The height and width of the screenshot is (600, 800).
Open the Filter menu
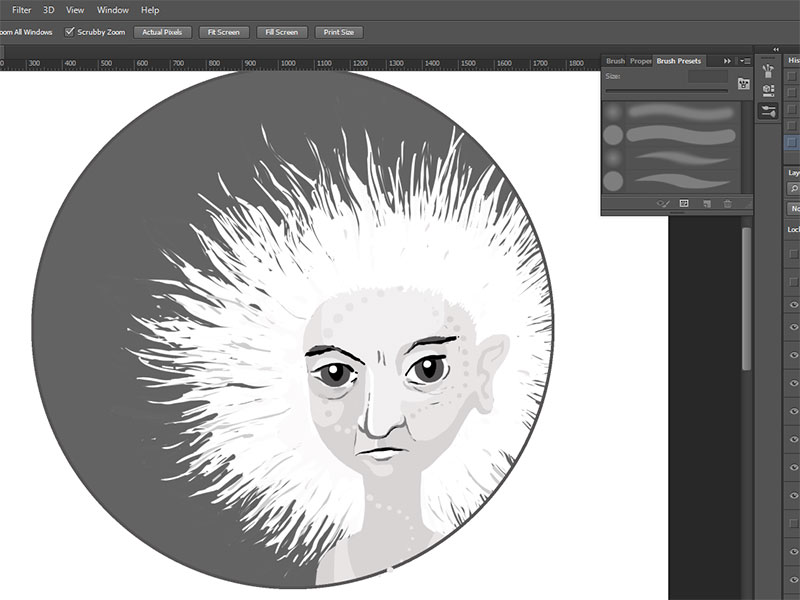(x=22, y=10)
